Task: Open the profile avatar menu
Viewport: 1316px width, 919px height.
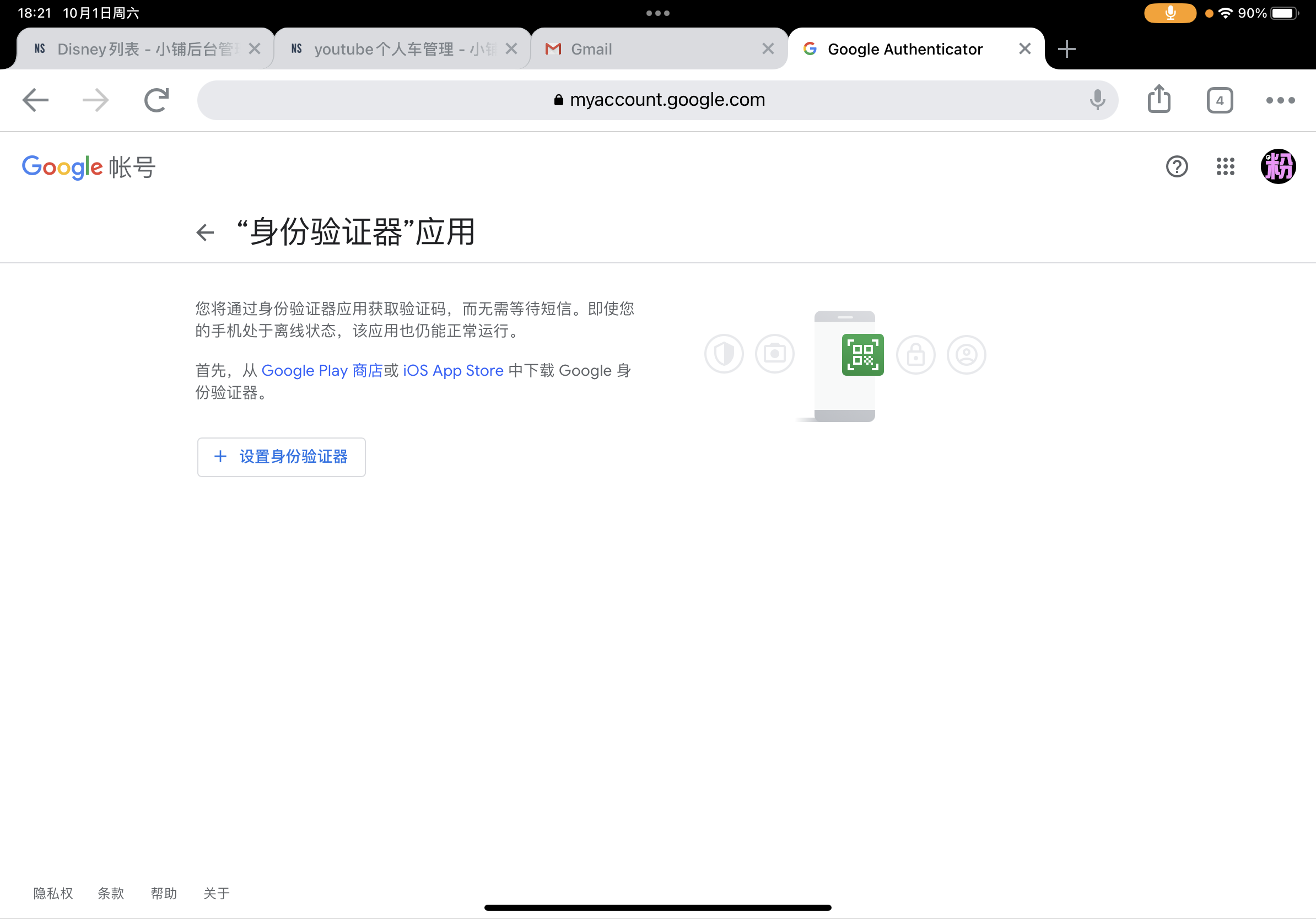Action: [1278, 167]
